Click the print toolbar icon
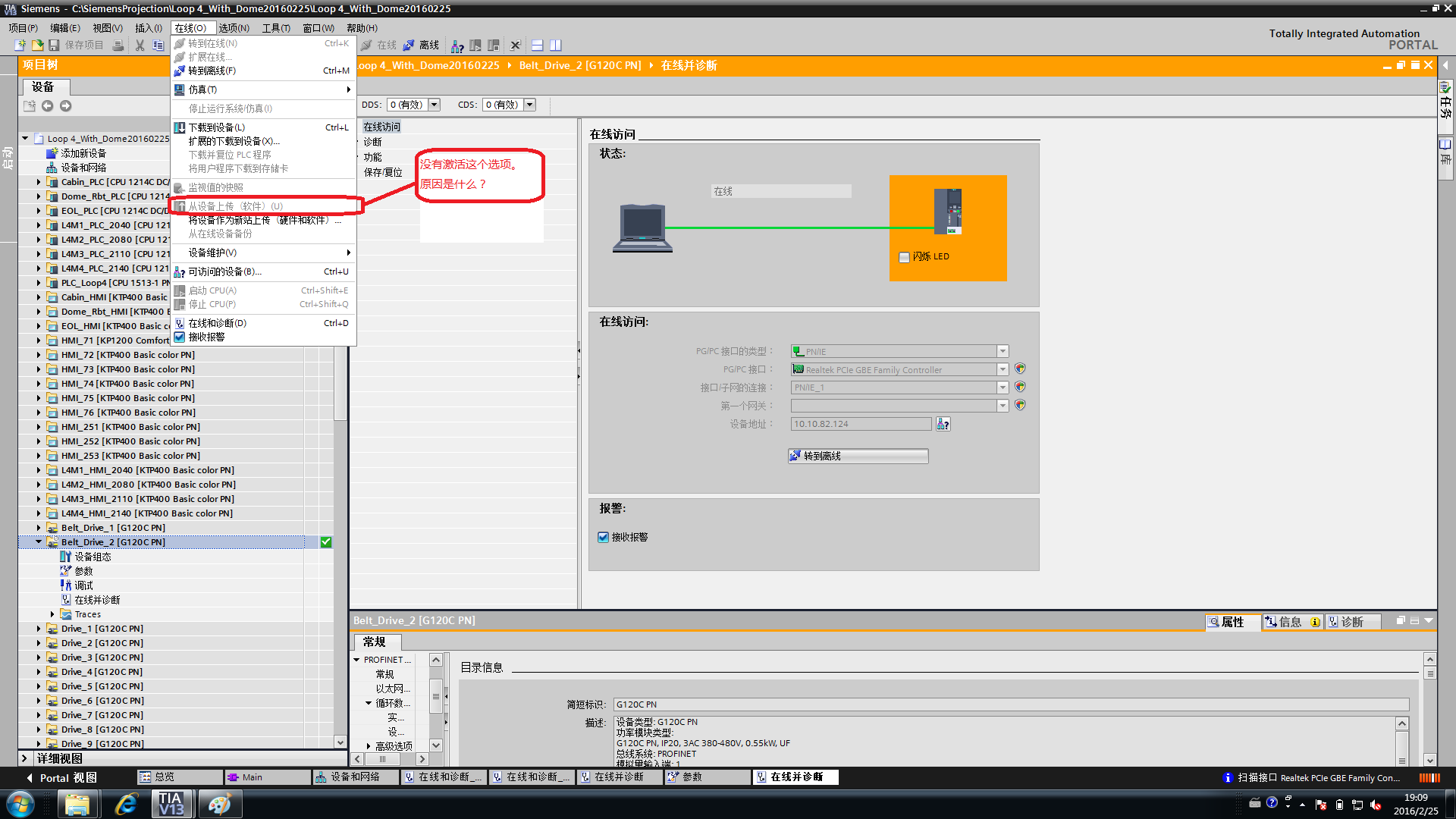 coord(118,45)
